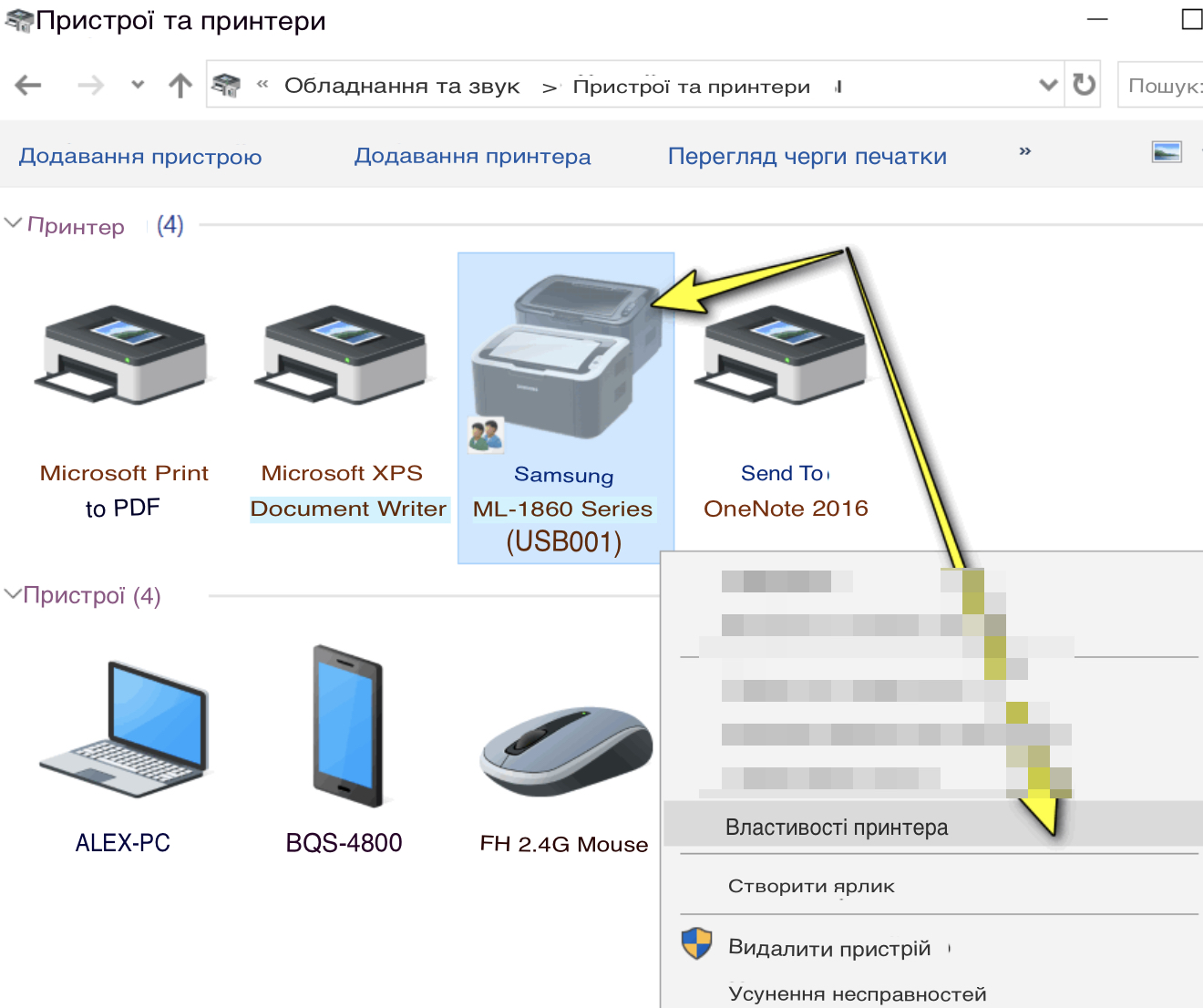Select the BQS-4800 phone device icon

(348, 726)
